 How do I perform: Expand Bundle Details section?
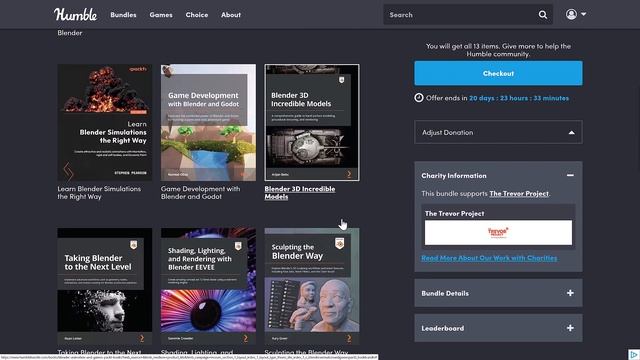tap(498, 293)
